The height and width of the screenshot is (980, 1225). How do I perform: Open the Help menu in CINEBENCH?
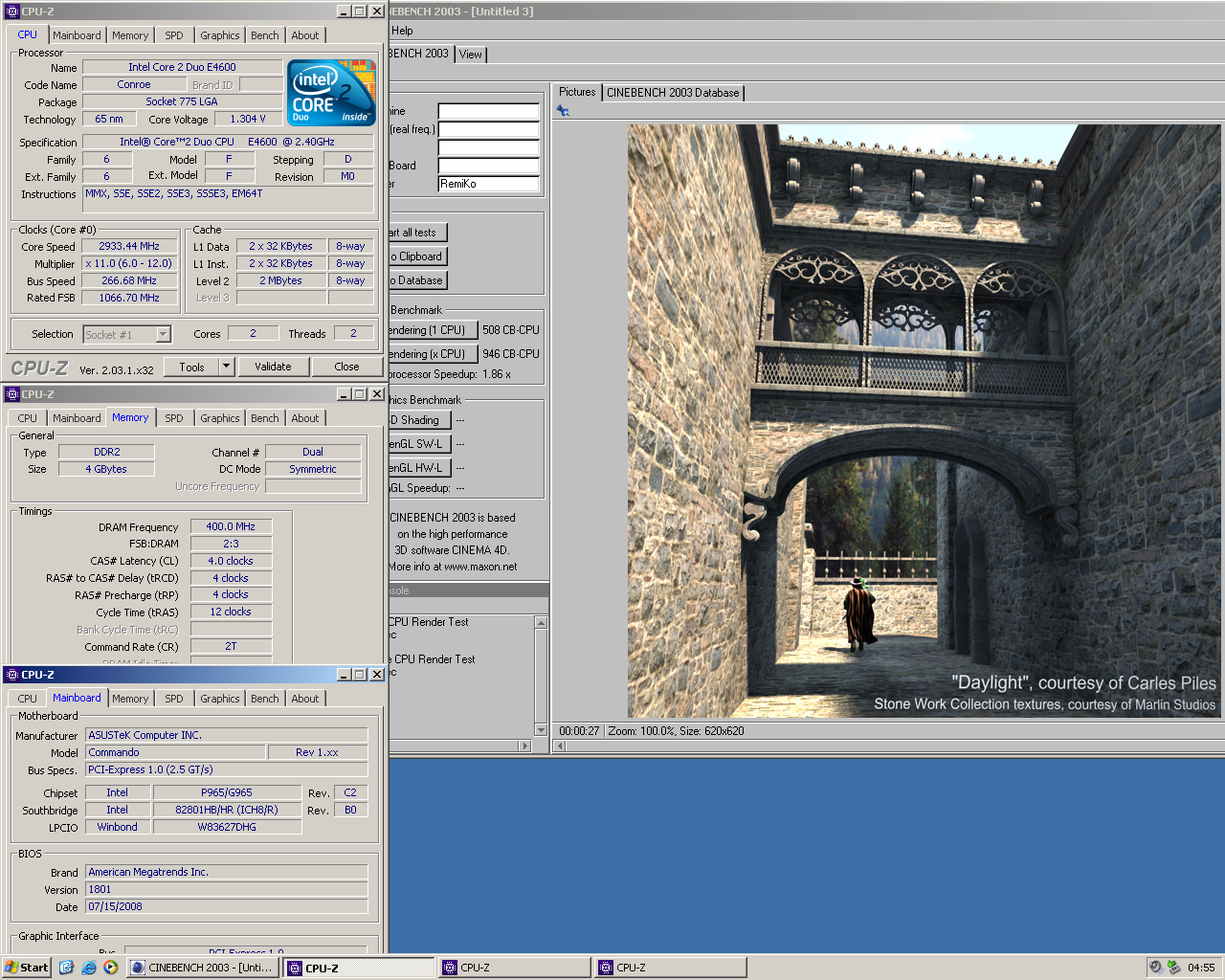tap(402, 31)
